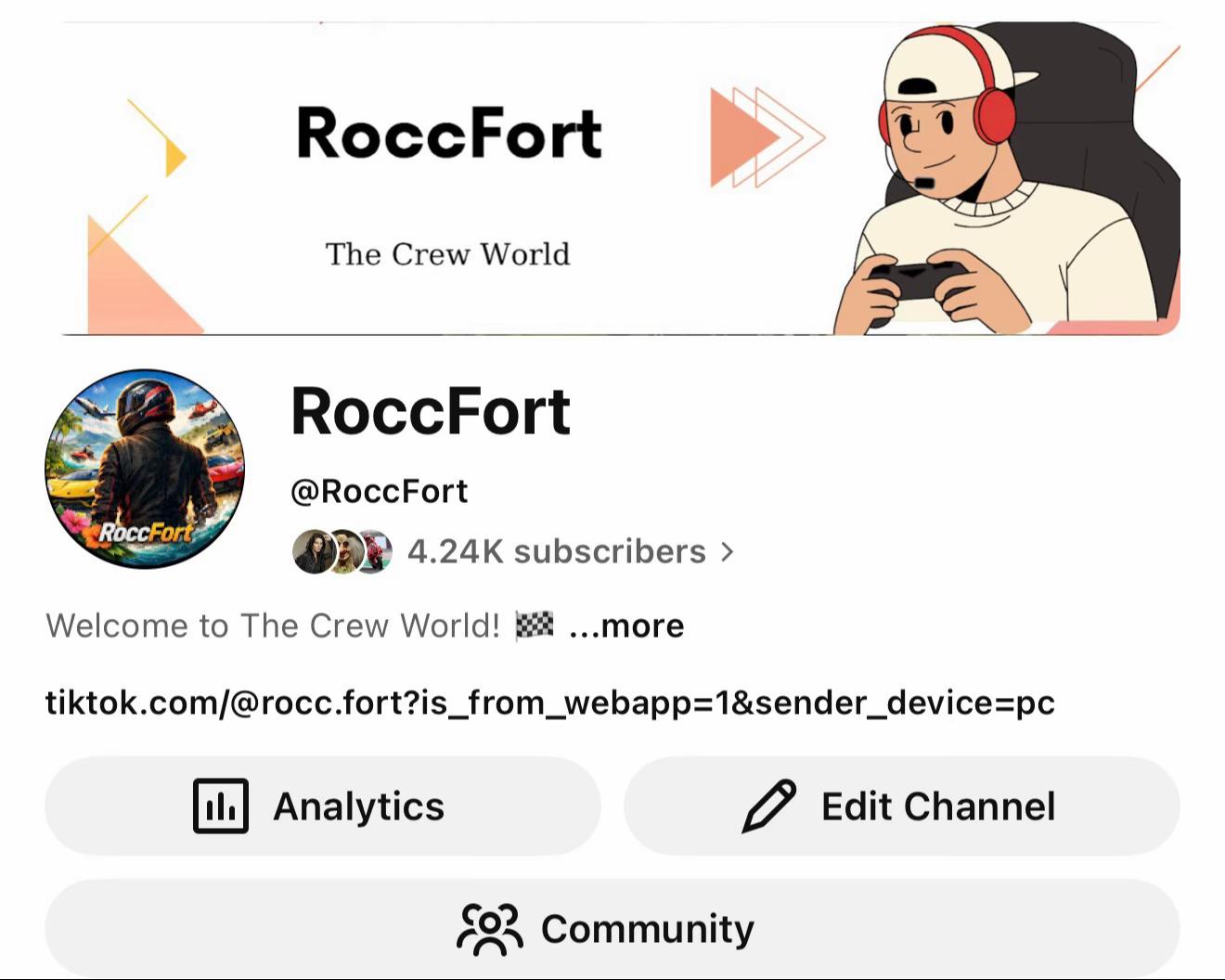Click 'The Crew World' banner subtitle
The image size is (1225, 980).
coord(447,254)
